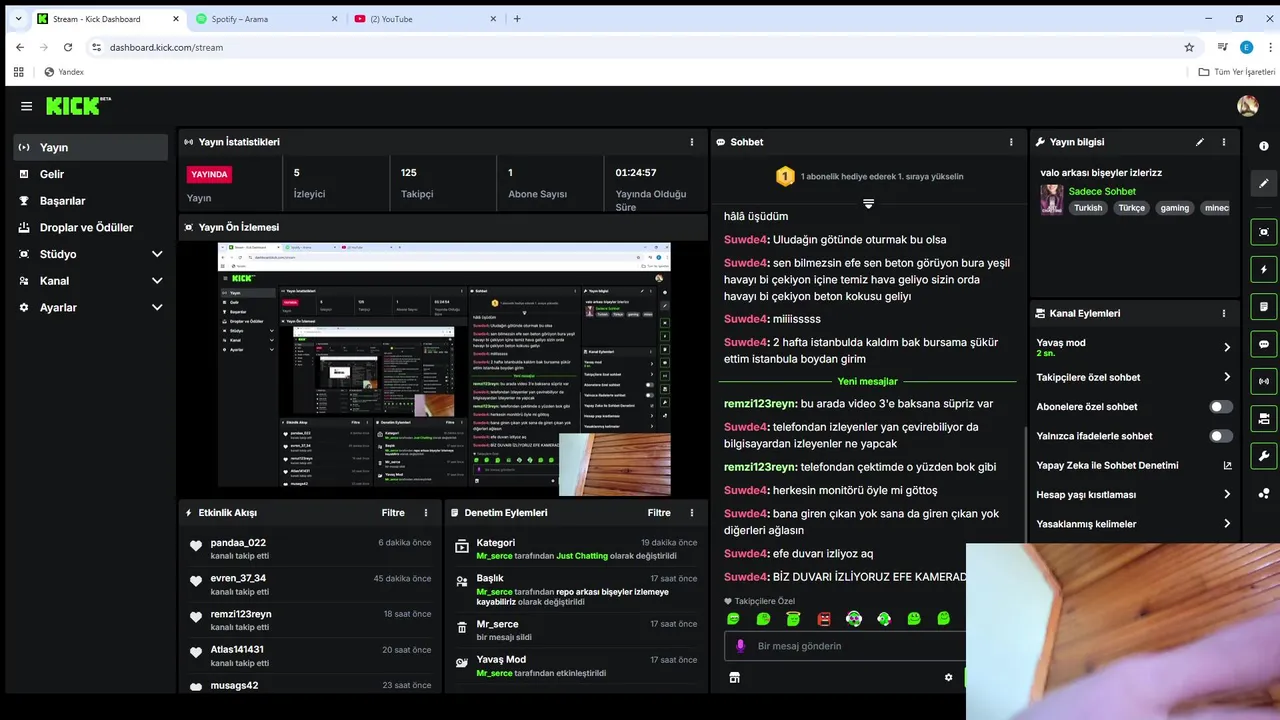Click the chat message input field
Image resolution: width=1280 pixels, height=720 pixels.
pos(845,646)
